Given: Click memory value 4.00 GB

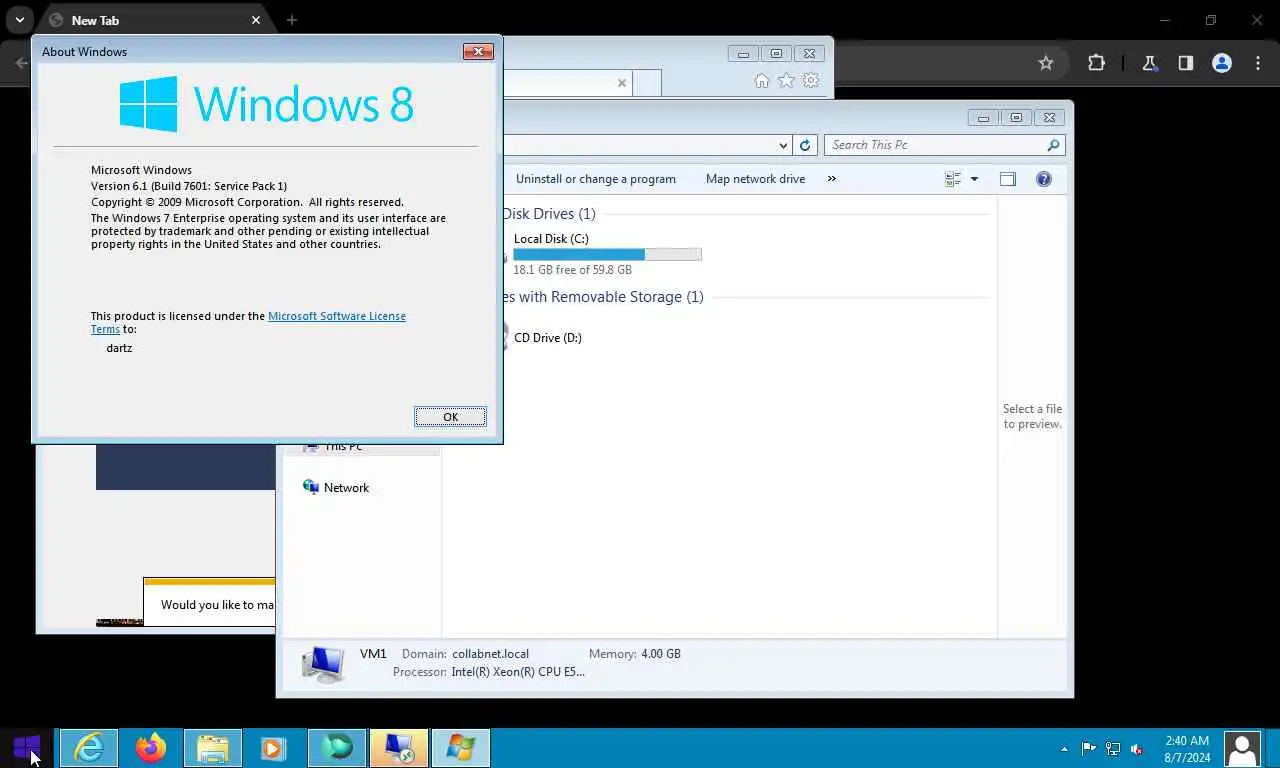Looking at the screenshot, I should pyautogui.click(x=661, y=654).
